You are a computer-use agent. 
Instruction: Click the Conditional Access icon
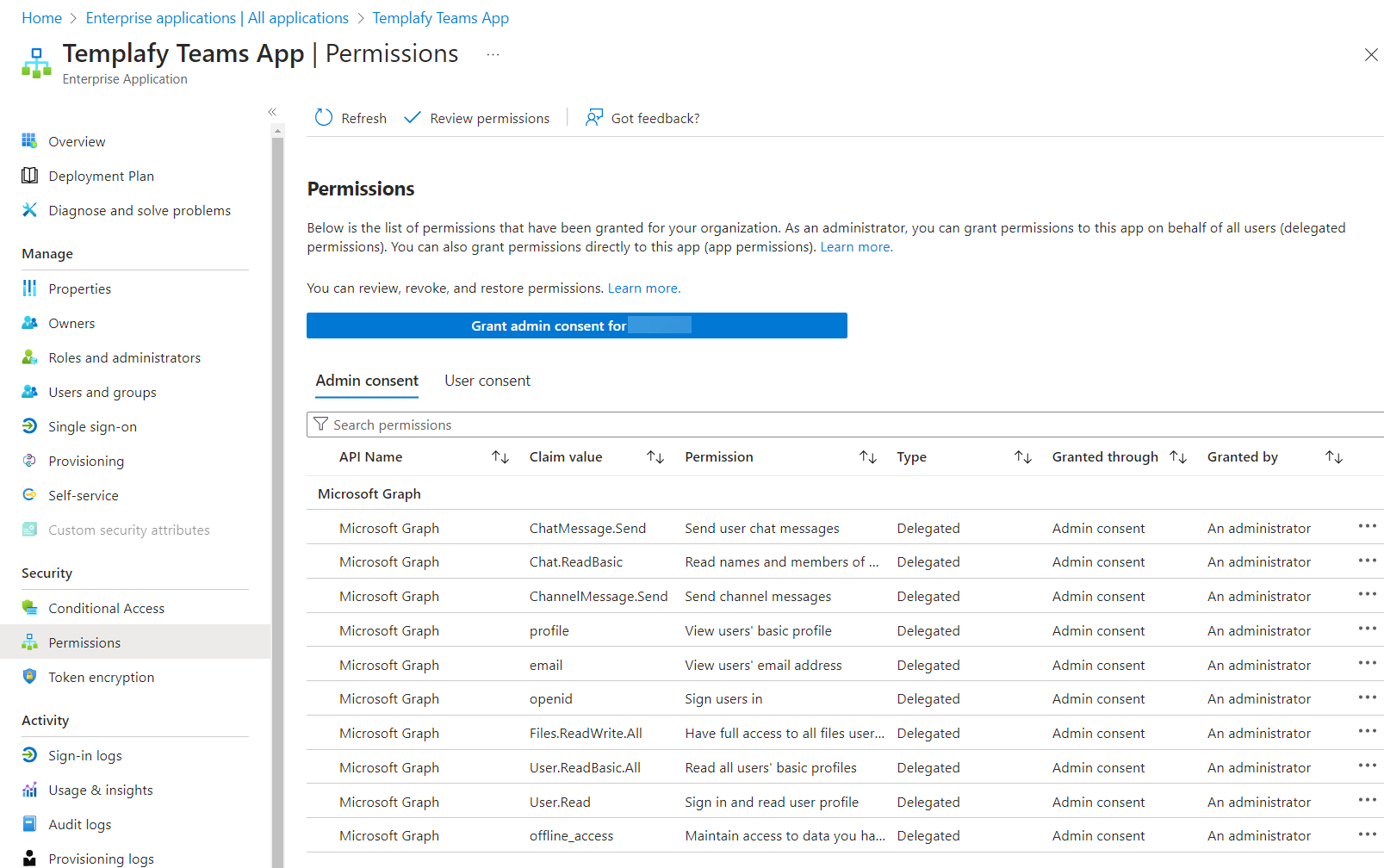pyautogui.click(x=29, y=607)
